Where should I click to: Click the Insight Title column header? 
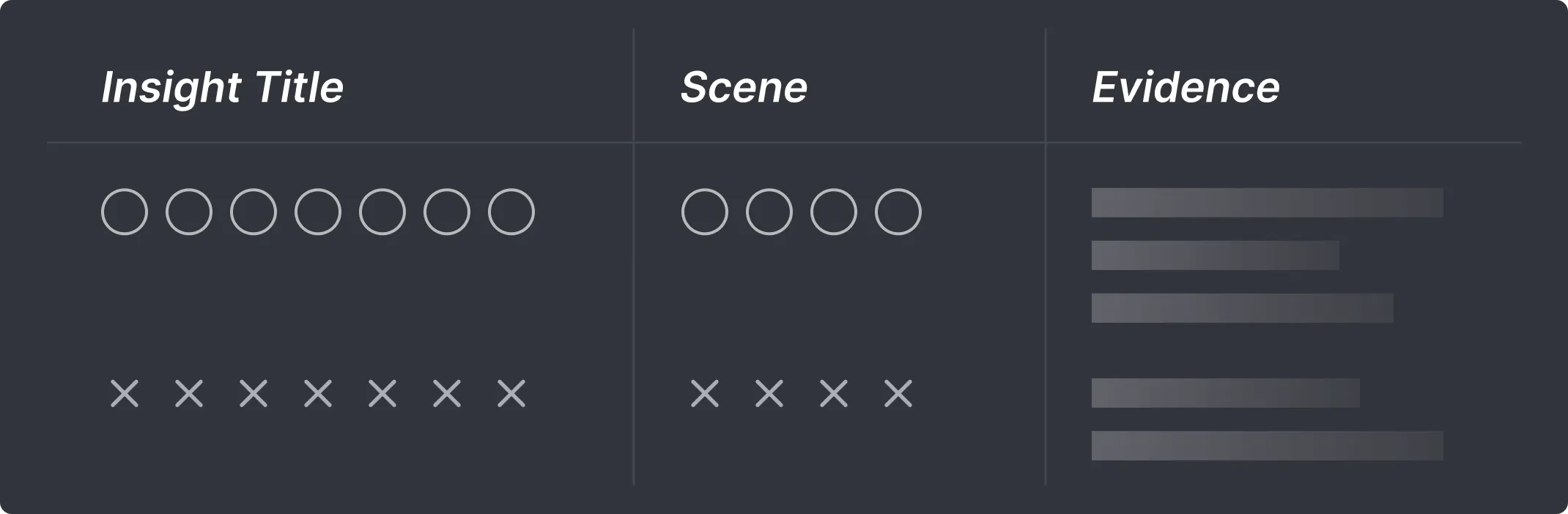pyautogui.click(x=222, y=88)
